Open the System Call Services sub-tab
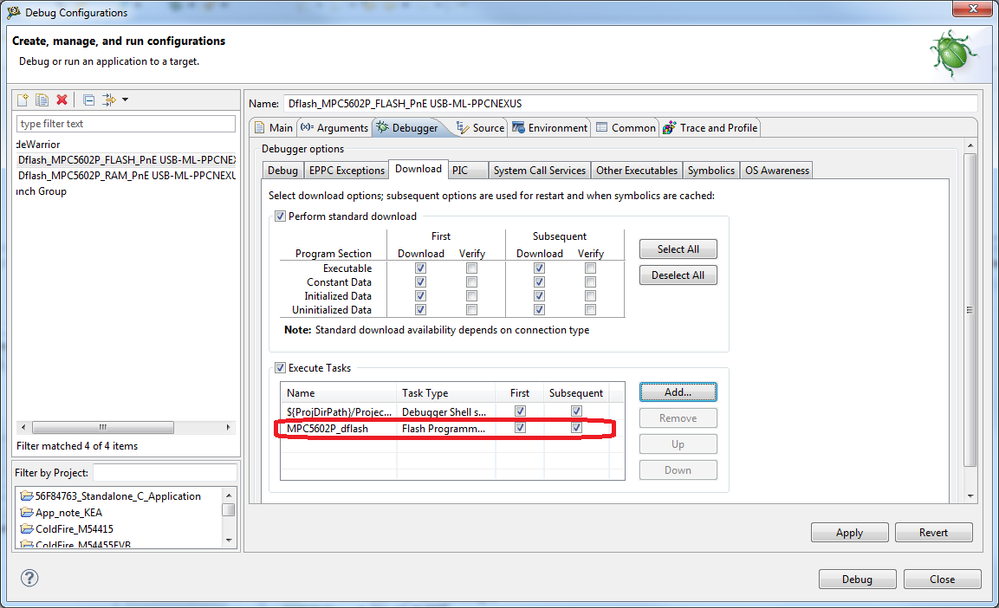Viewport: 999px width, 608px height. 540,170
